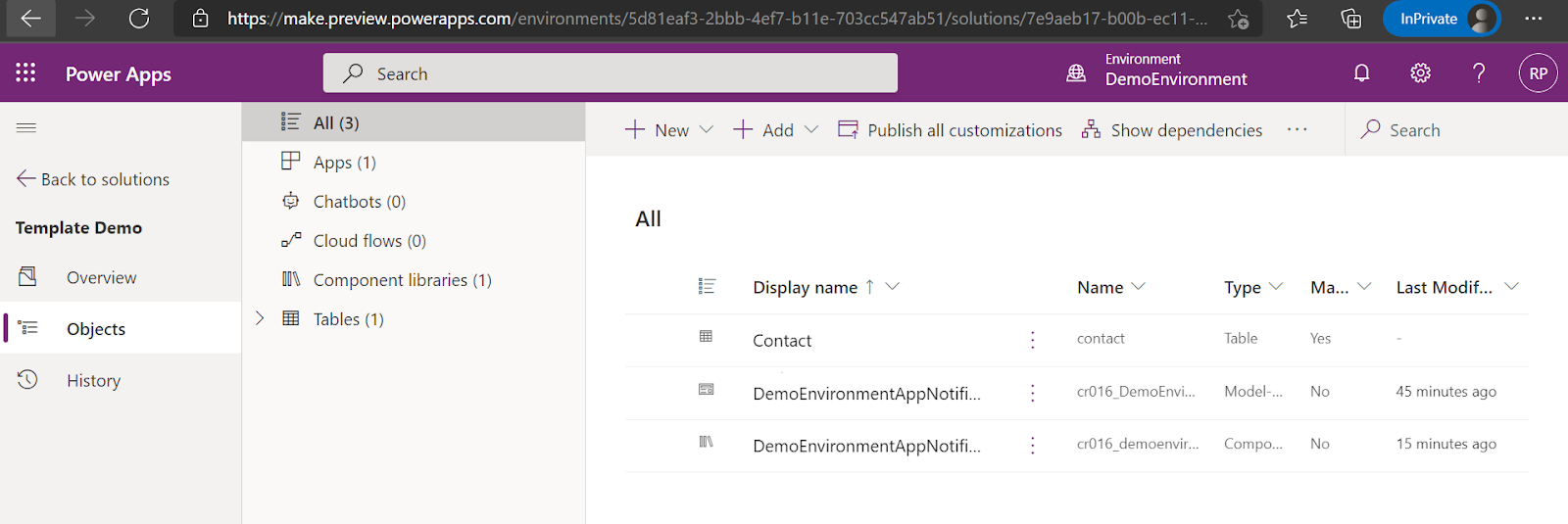The width and height of the screenshot is (1568, 524).
Task: Open more actions for Model-driven app row
Action: 1032,393
